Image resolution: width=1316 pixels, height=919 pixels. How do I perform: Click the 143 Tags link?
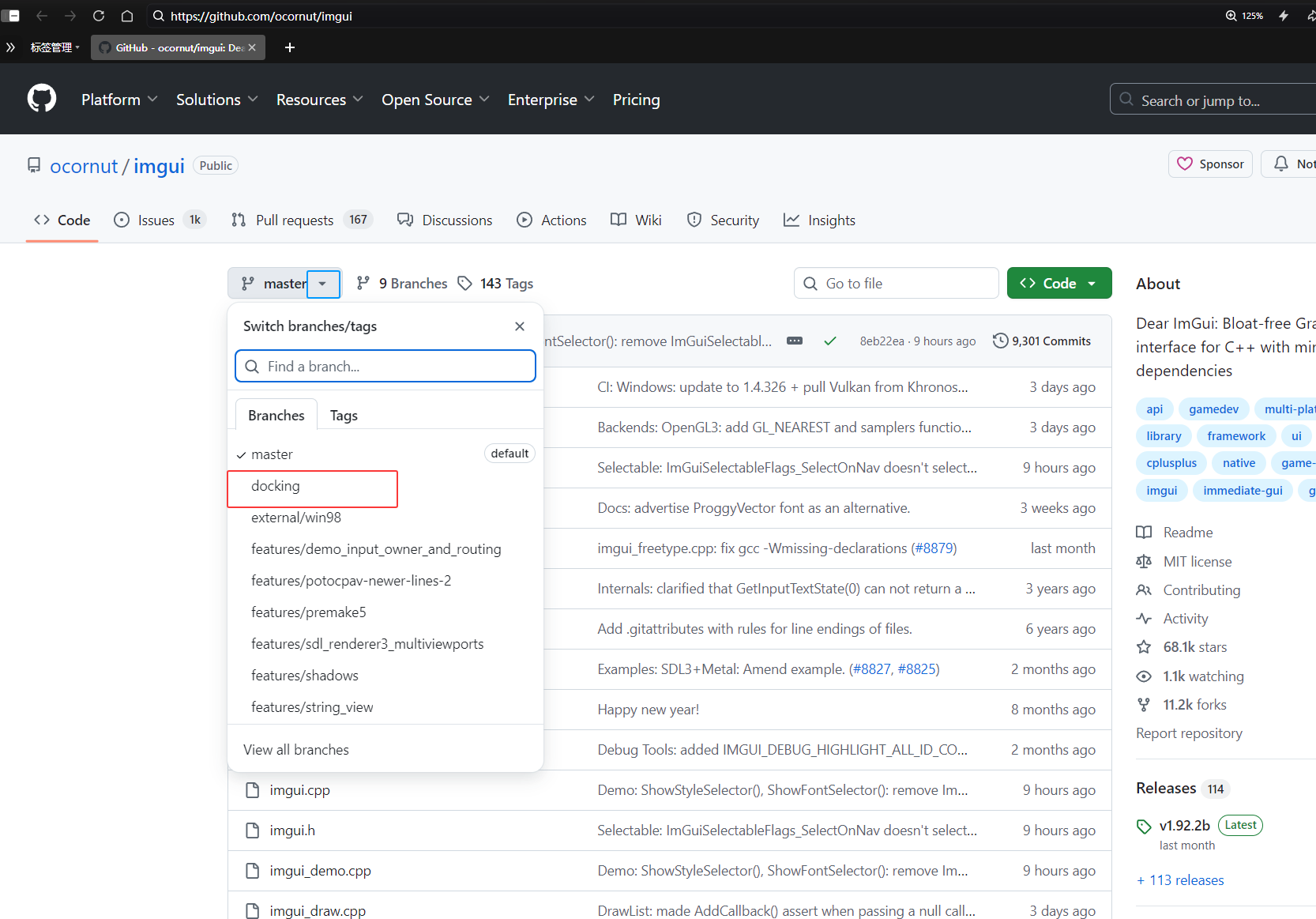(x=495, y=283)
